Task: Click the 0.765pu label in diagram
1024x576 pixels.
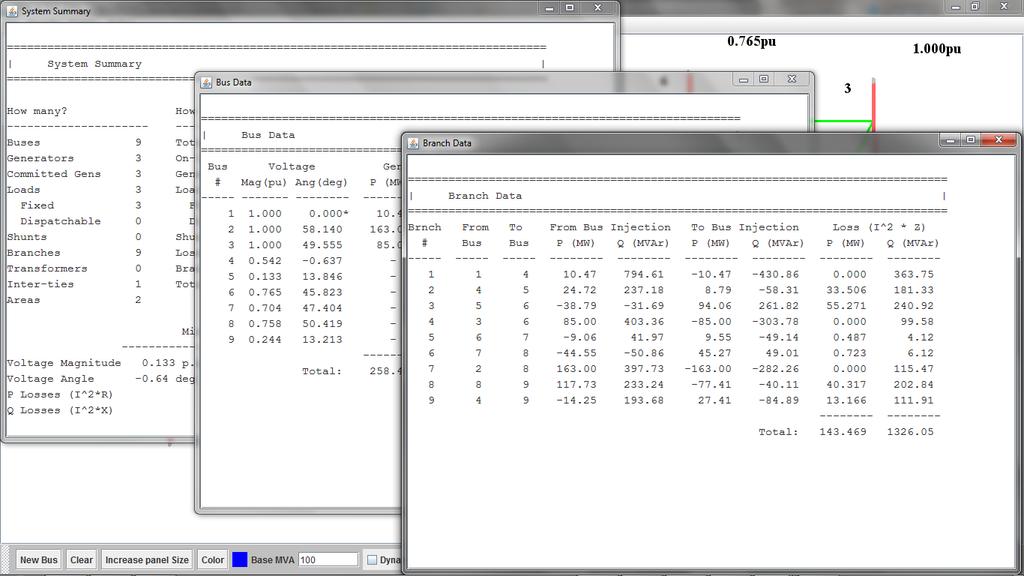Action: [752, 41]
